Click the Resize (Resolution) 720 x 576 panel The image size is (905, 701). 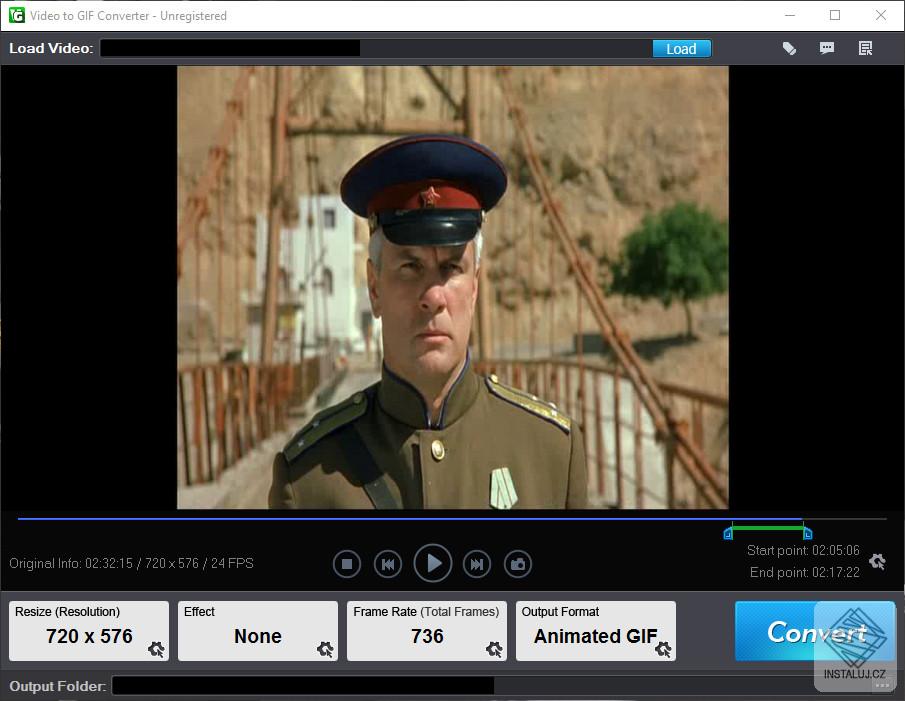[x=89, y=631]
